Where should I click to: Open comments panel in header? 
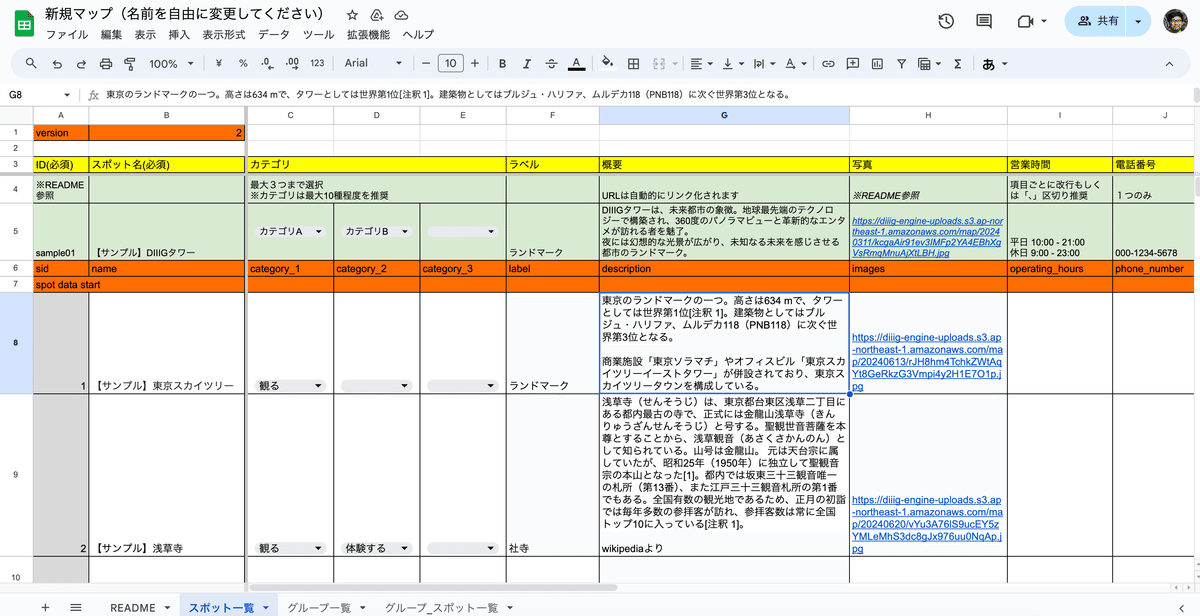[x=984, y=21]
